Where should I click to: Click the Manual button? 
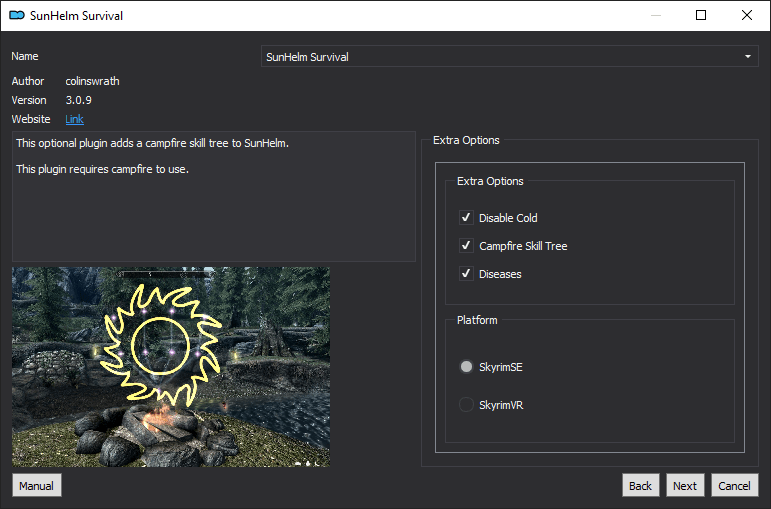pos(36,485)
